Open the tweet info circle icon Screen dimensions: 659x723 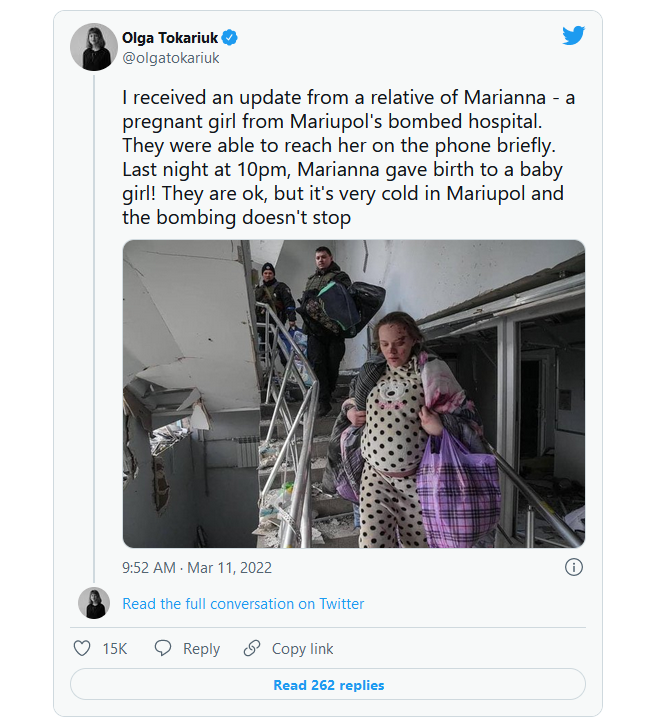point(574,567)
